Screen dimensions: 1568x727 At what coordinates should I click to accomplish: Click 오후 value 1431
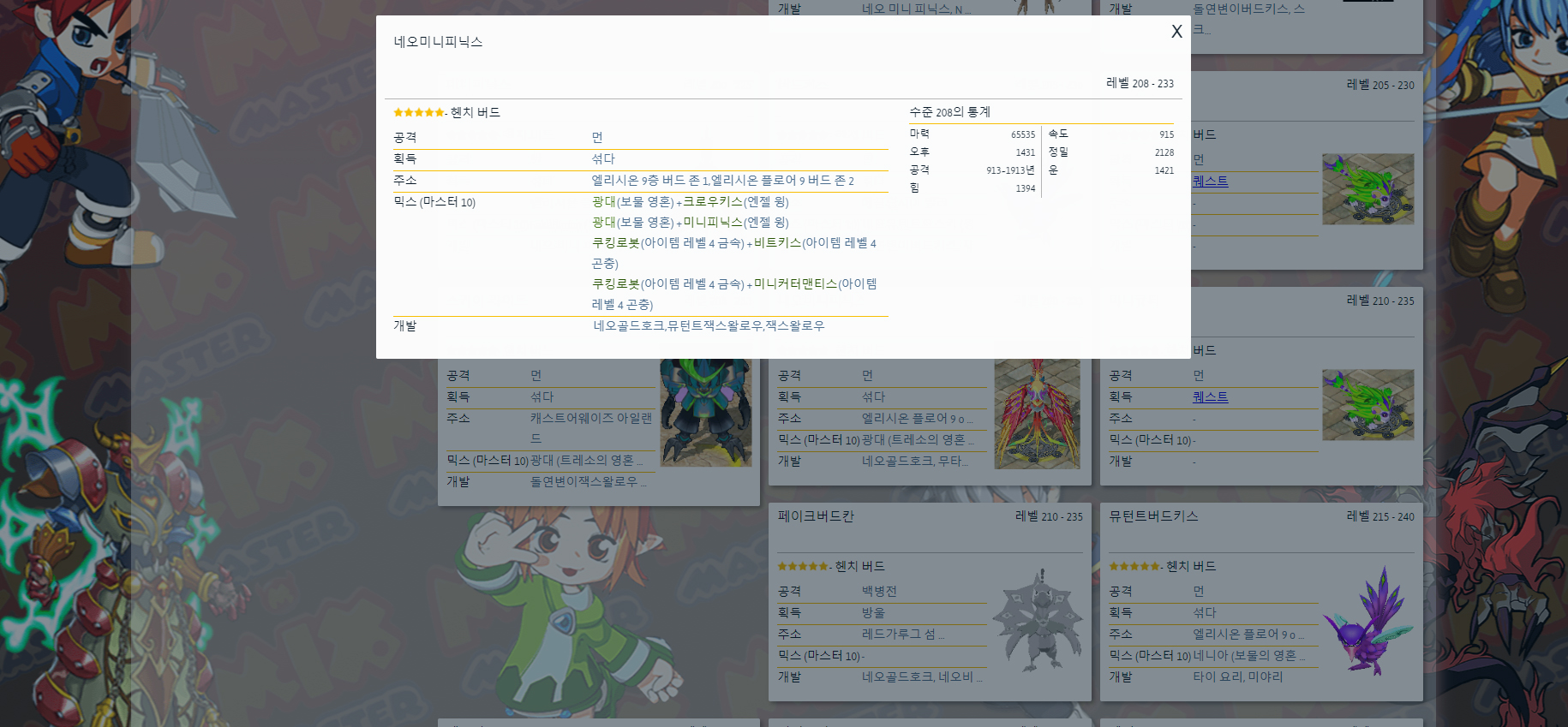[1025, 152]
